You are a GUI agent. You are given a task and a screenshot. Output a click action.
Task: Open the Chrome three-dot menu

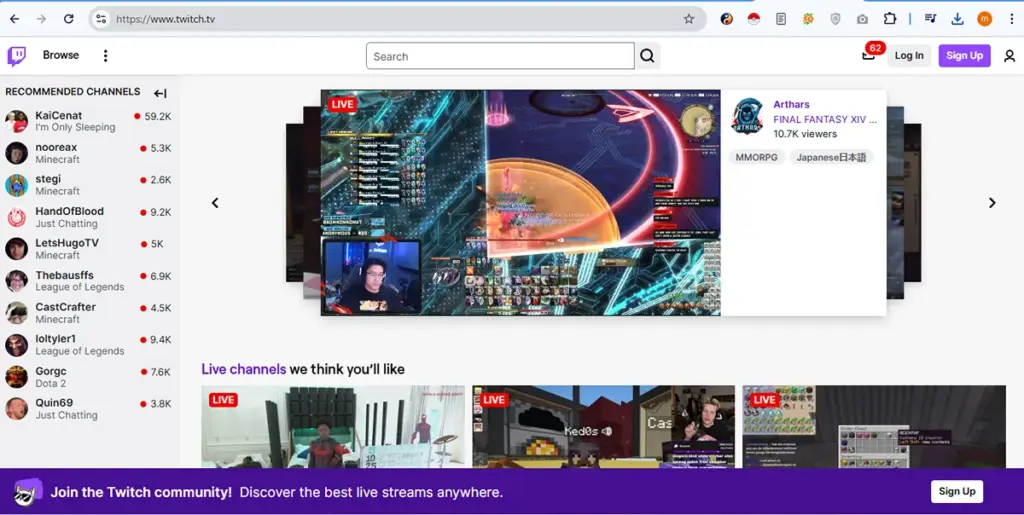click(x=1011, y=19)
